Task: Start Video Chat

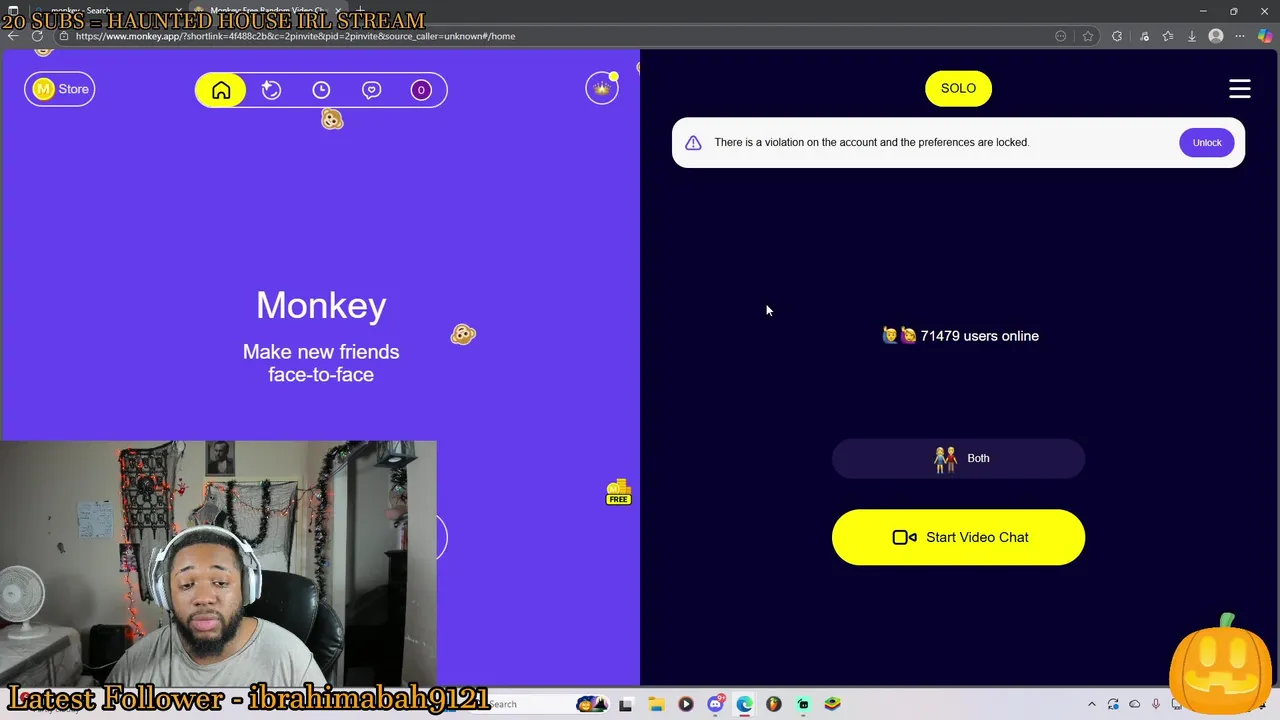Action: click(958, 537)
